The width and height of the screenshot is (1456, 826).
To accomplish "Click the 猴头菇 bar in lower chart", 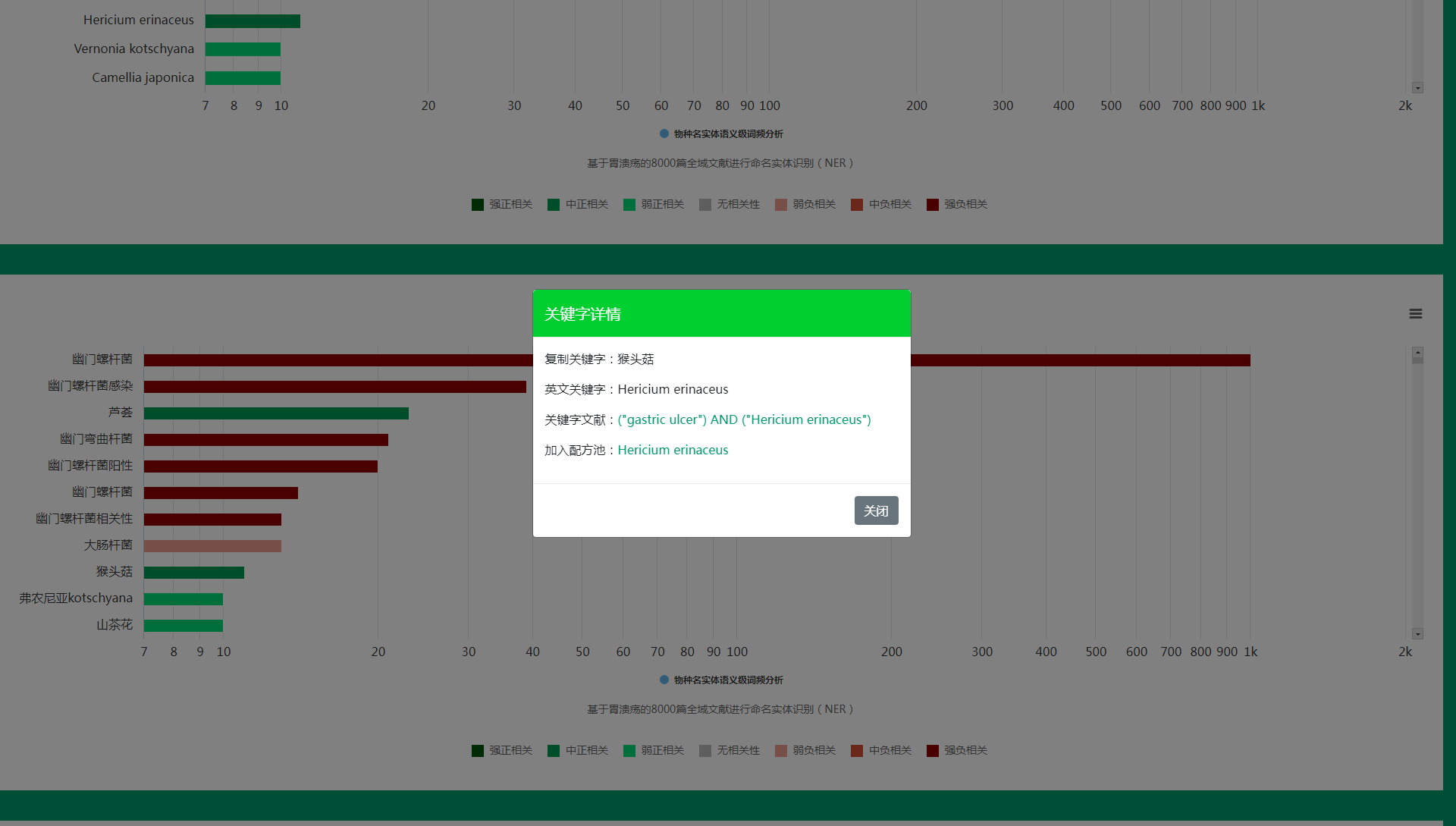I will coord(194,573).
